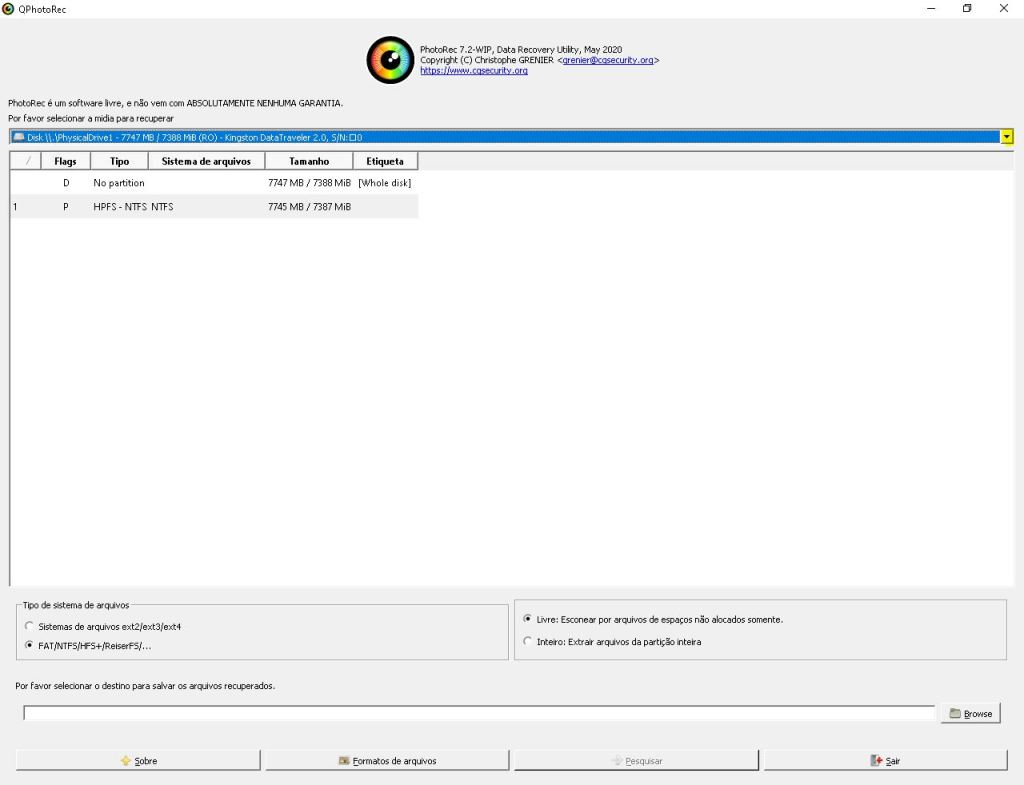This screenshot has width=1024, height=785.
Task: Click the grenier@cgsecurity.org email link
Action: pyautogui.click(x=608, y=60)
